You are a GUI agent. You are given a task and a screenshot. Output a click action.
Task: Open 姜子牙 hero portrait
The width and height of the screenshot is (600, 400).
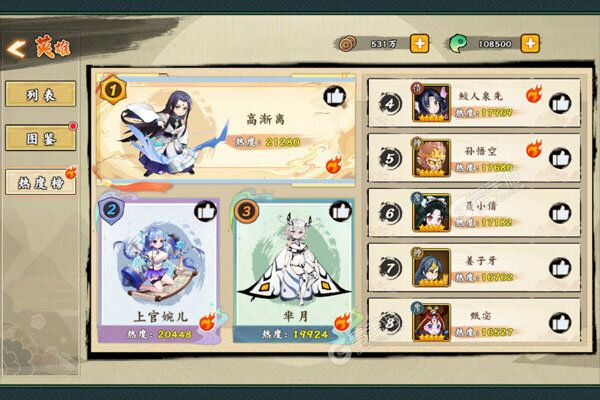pyautogui.click(x=431, y=268)
